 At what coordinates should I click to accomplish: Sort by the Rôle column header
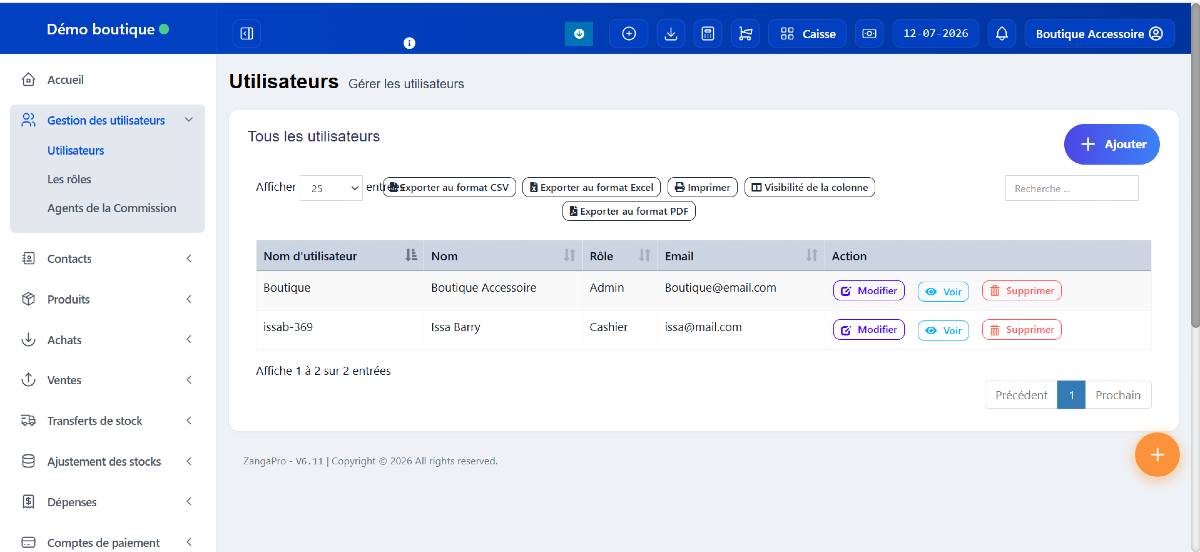[x=620, y=256]
